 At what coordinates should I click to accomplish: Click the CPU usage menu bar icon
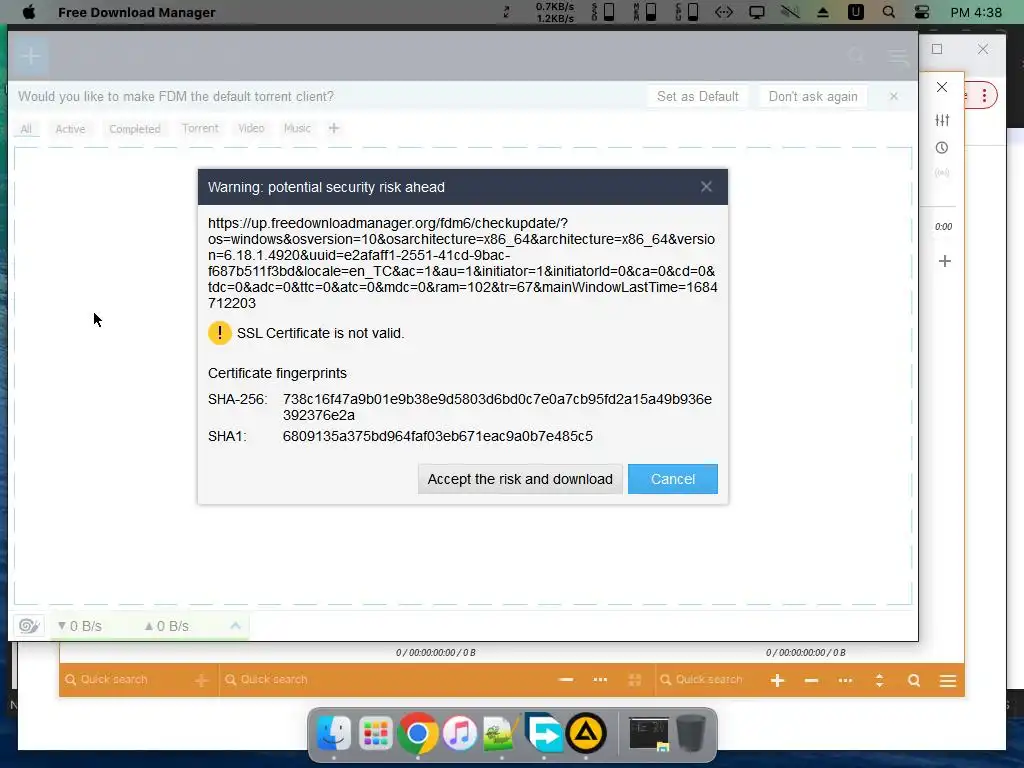(687, 12)
